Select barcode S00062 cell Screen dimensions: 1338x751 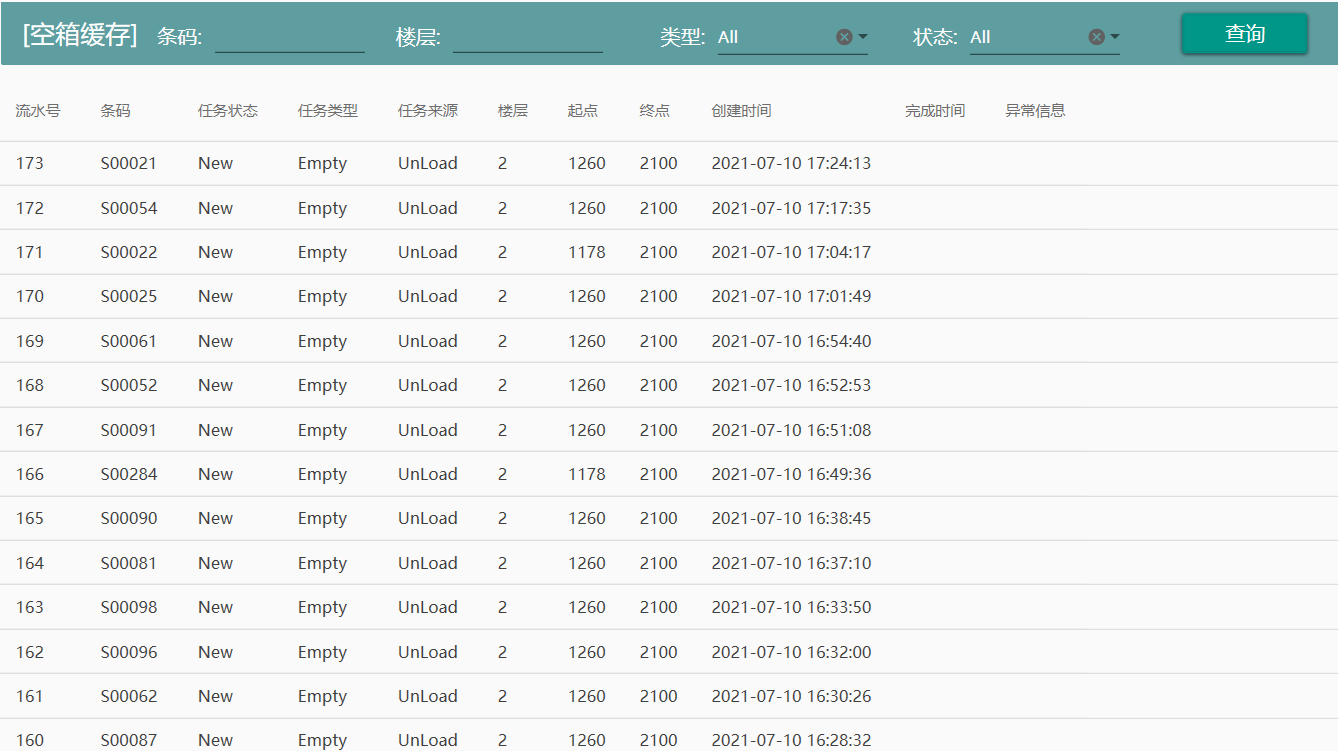click(129, 696)
